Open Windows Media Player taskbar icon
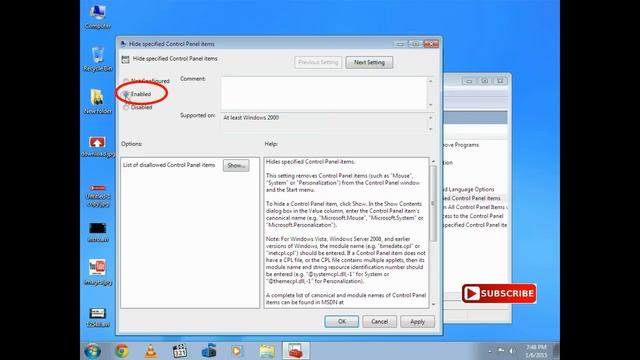The width and height of the screenshot is (640, 360). (237, 351)
